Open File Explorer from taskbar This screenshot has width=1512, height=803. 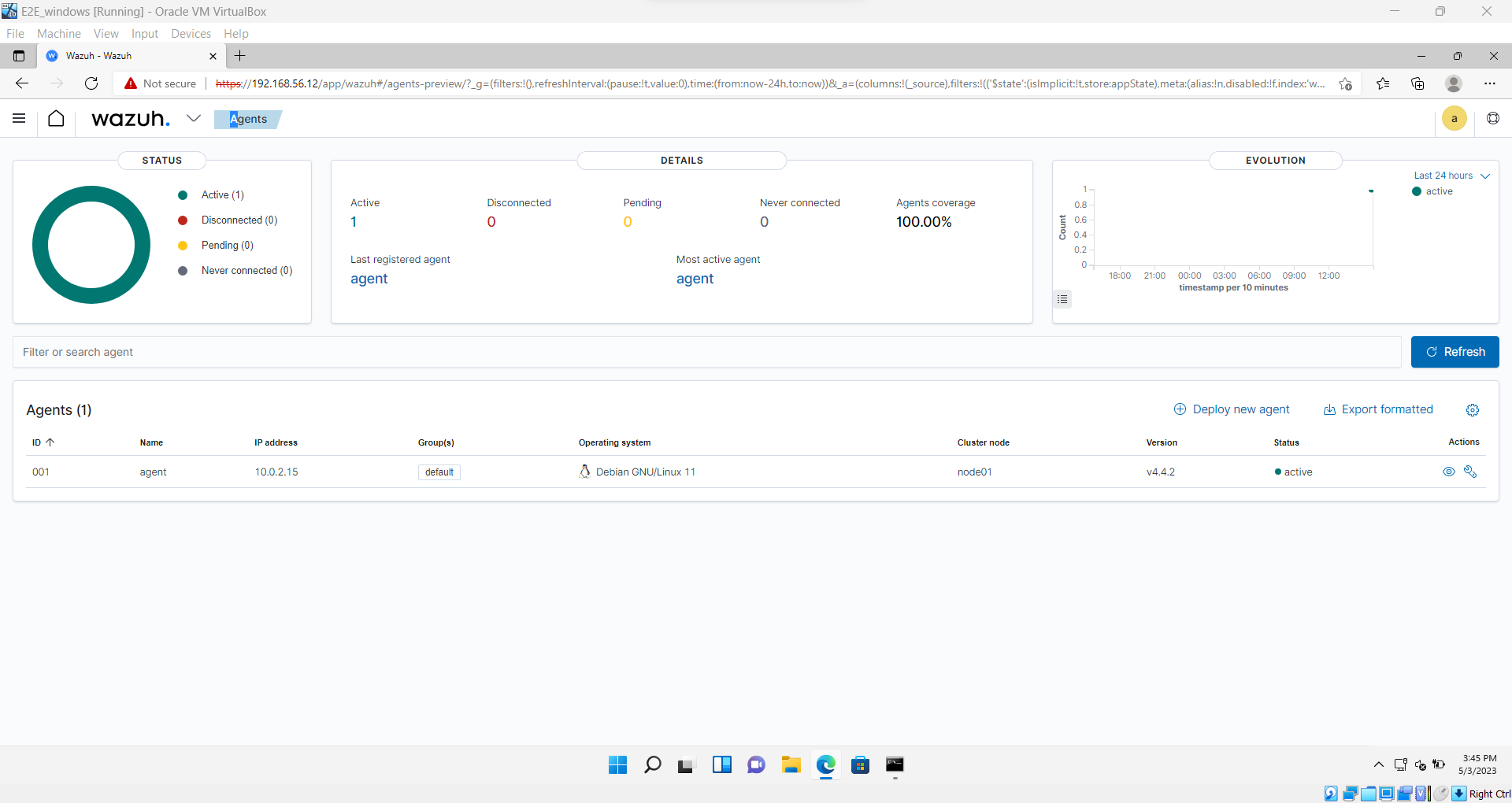click(x=791, y=764)
